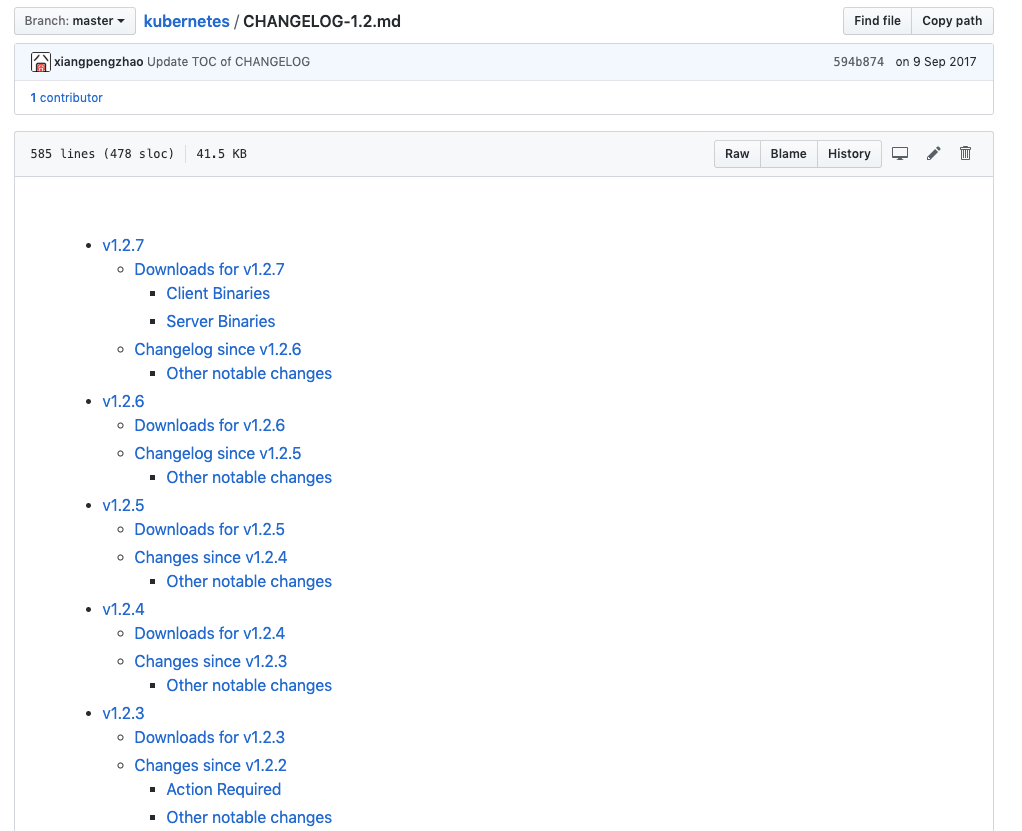Jump to the v1.2.5 section

point(123,505)
